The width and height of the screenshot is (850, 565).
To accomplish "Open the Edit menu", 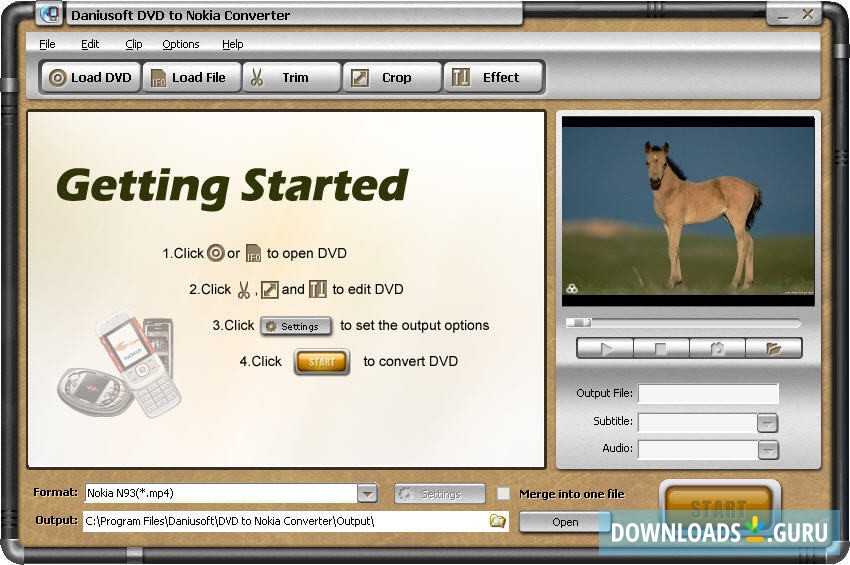I will point(90,44).
